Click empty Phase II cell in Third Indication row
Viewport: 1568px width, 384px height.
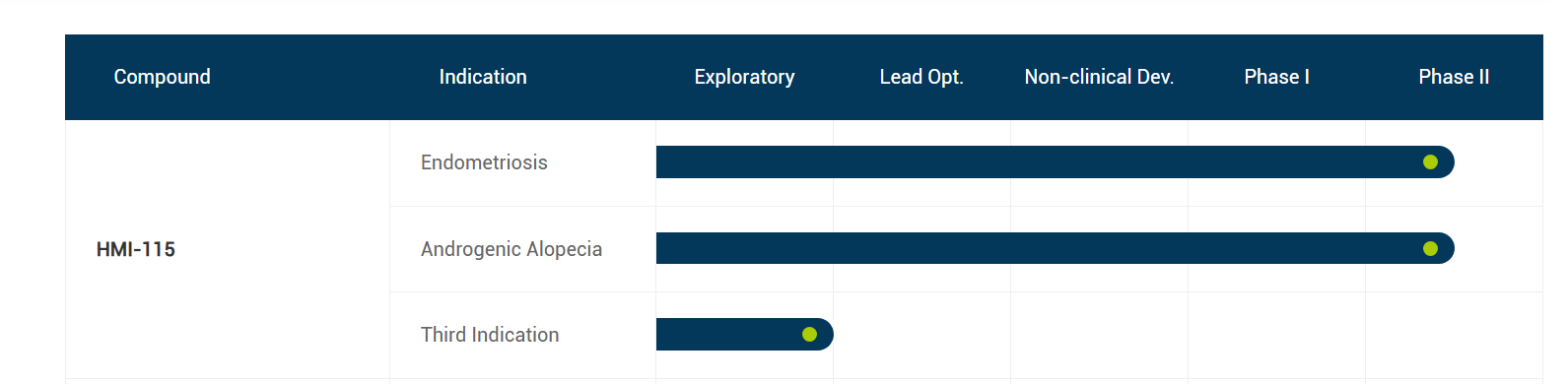pyautogui.click(x=1454, y=335)
